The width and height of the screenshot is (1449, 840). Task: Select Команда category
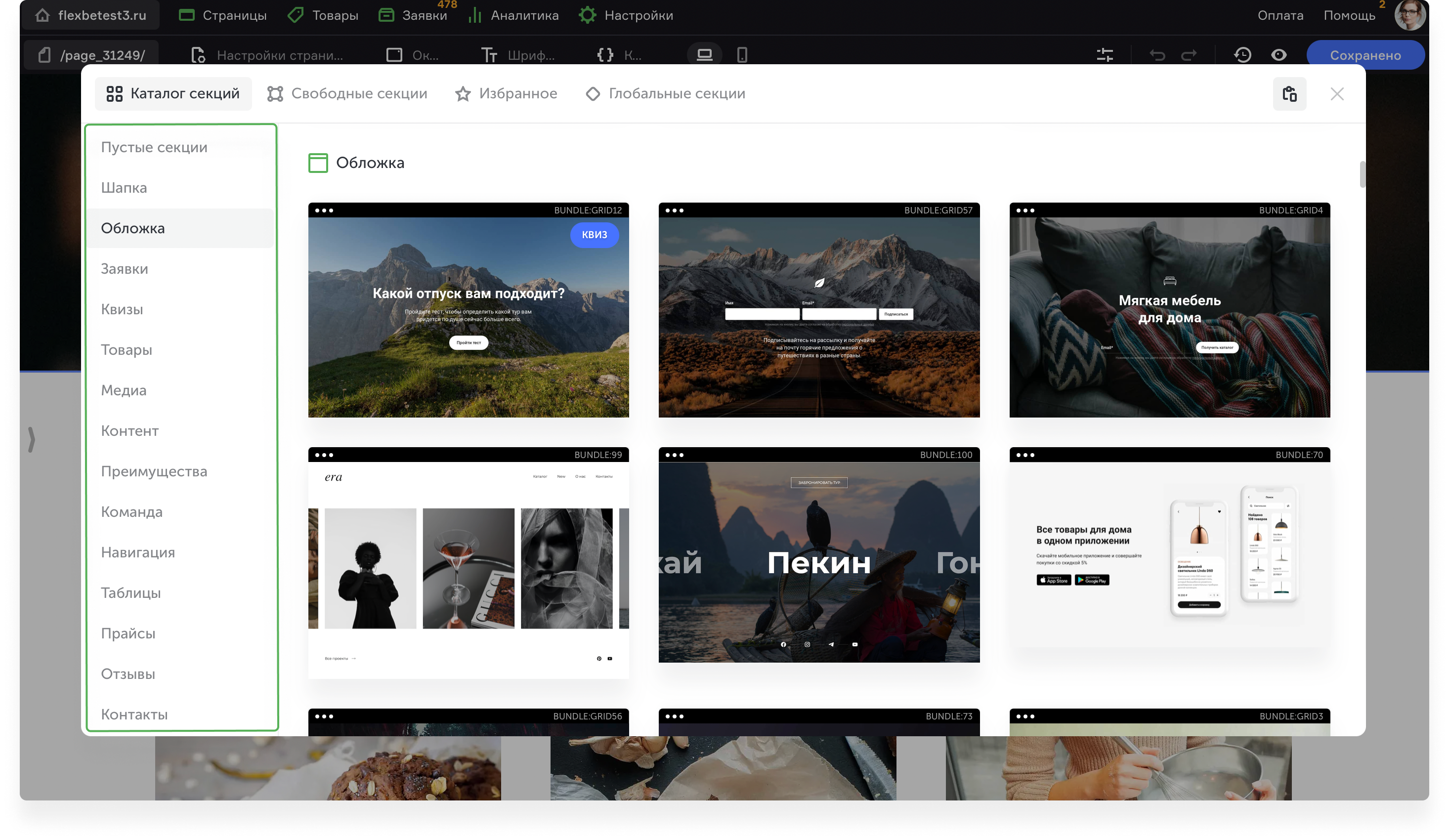[x=131, y=512]
